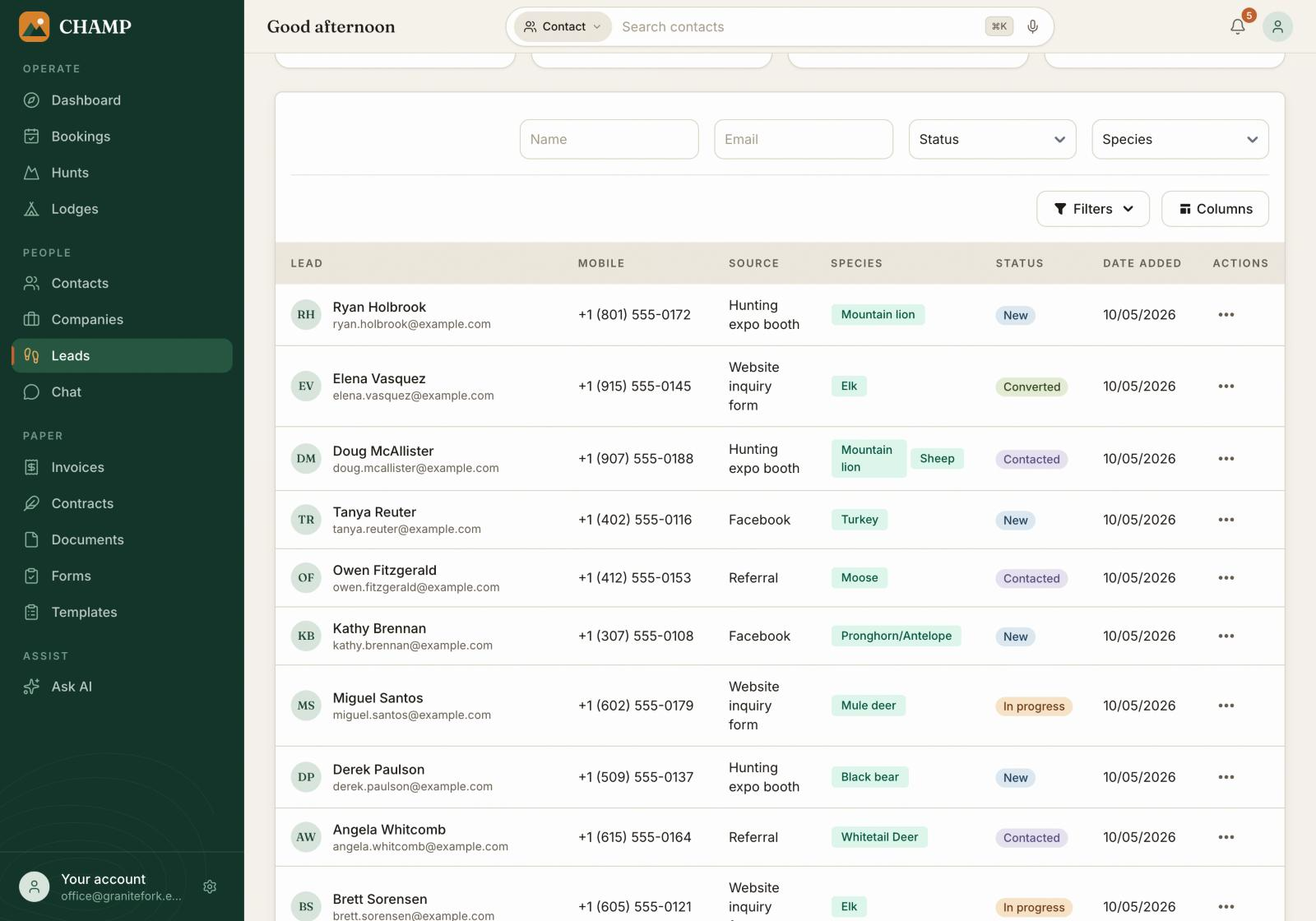Viewport: 1316px width, 921px height.
Task: Open the notifications bell
Action: point(1237,26)
